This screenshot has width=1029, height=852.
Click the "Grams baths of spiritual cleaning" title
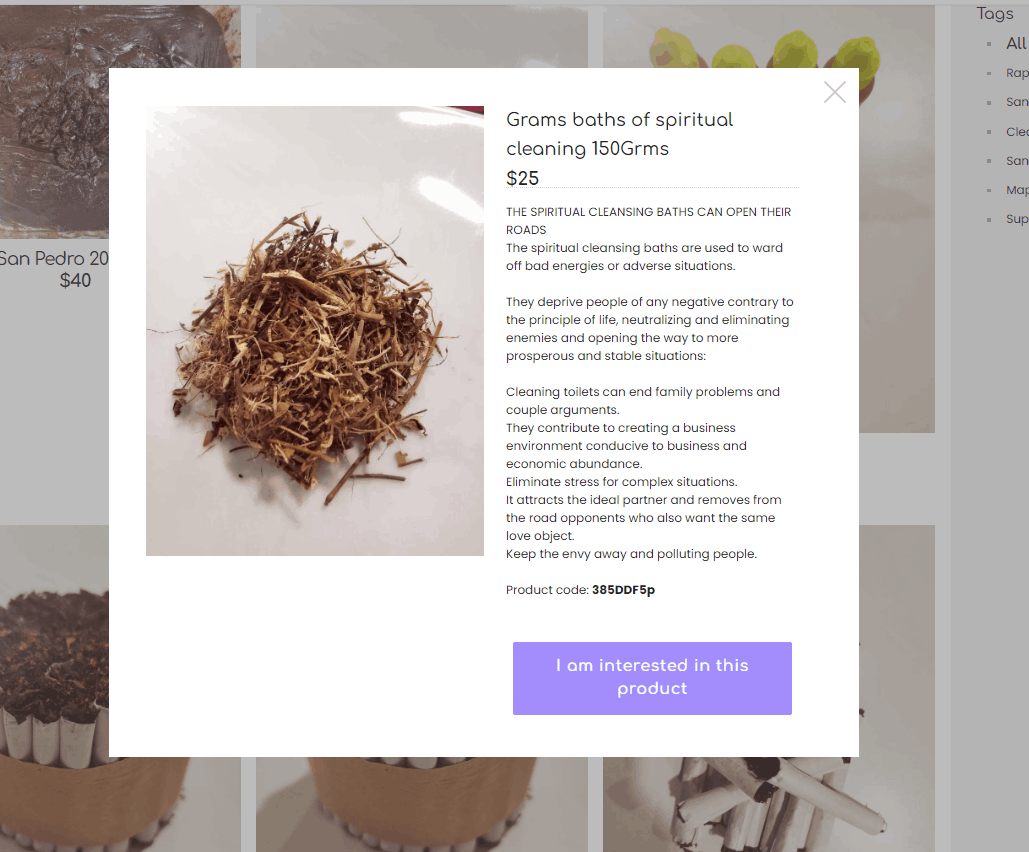tap(620, 134)
